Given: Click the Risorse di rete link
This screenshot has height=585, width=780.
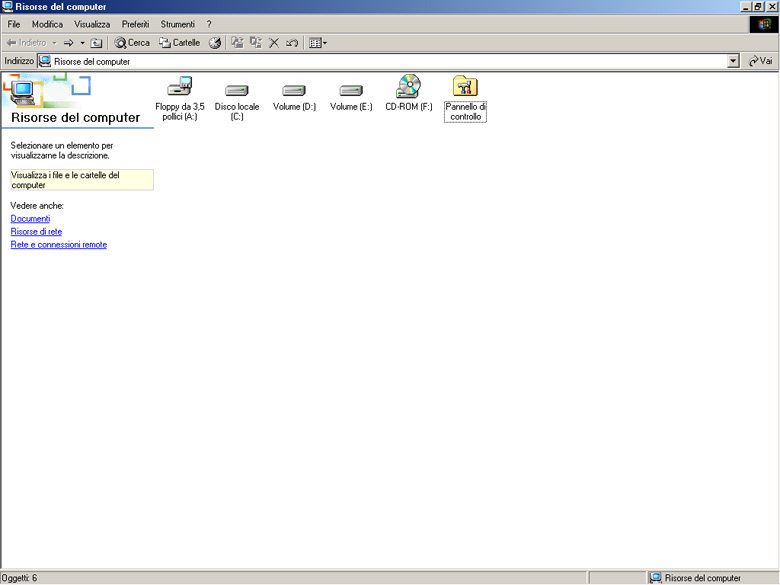Looking at the screenshot, I should click(x=36, y=231).
